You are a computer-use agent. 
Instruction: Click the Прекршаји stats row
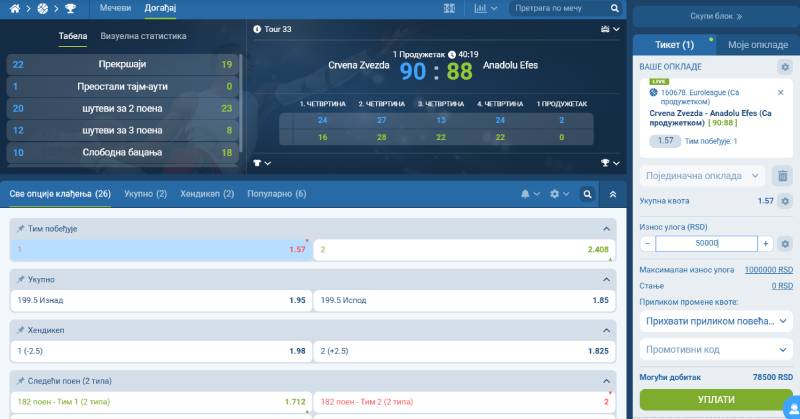(122, 64)
